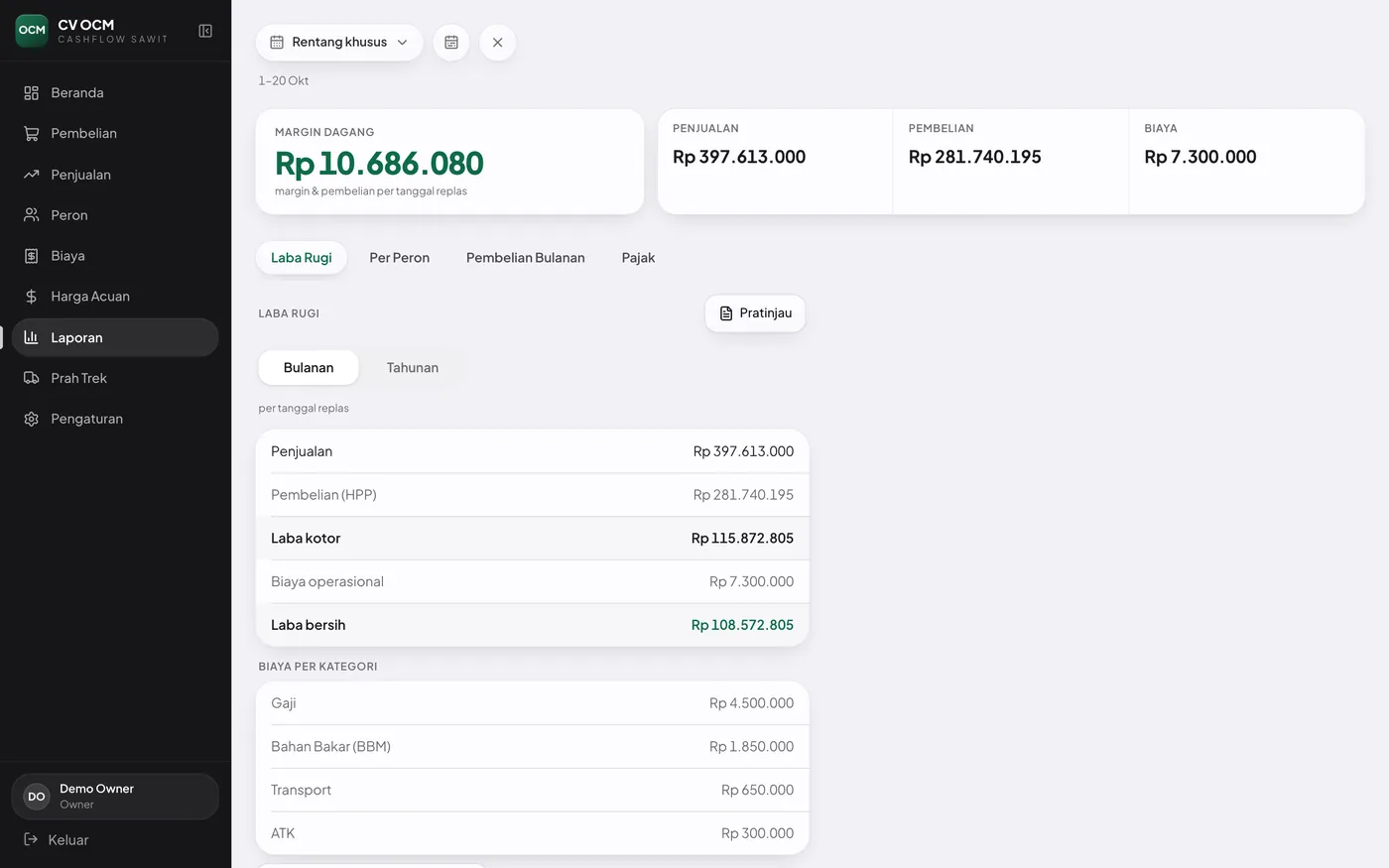1389x868 pixels.
Task: Open the calendar date picker icon
Action: coord(451,43)
